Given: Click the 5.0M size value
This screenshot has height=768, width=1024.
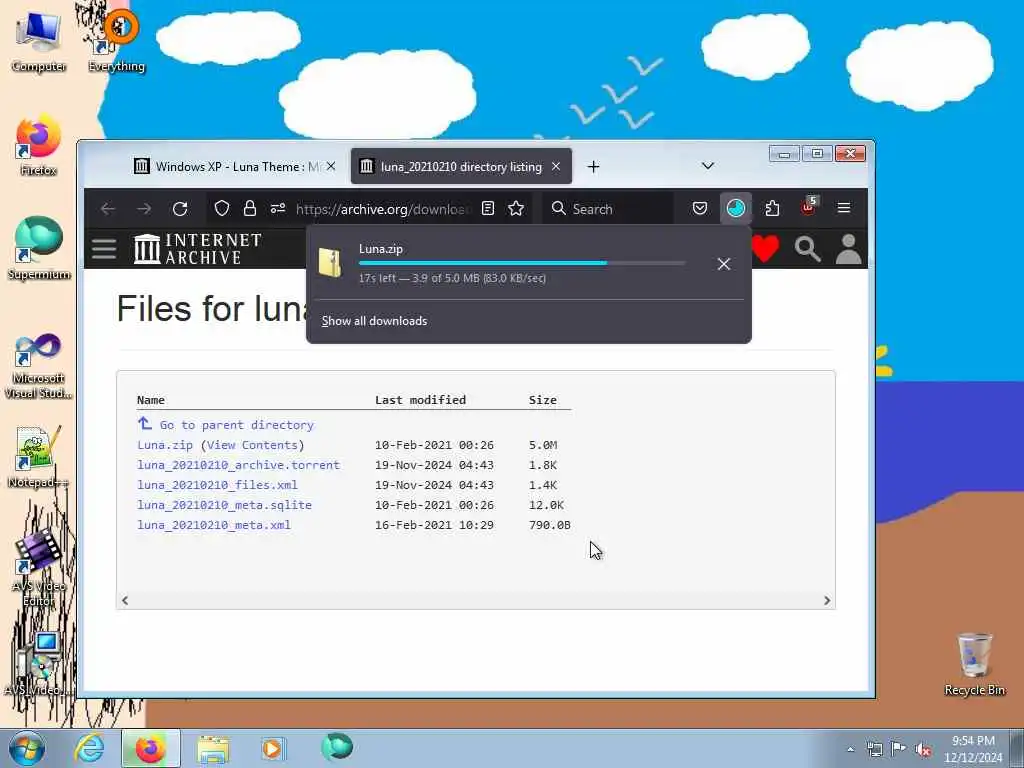Looking at the screenshot, I should pyautogui.click(x=543, y=445).
